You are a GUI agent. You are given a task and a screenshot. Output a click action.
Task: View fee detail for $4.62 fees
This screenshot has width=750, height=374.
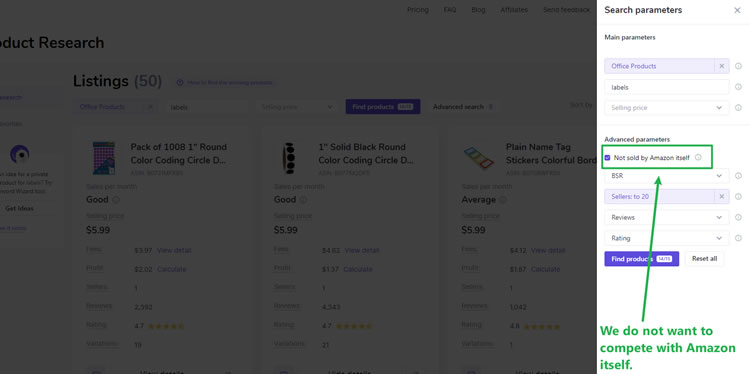[x=362, y=250]
